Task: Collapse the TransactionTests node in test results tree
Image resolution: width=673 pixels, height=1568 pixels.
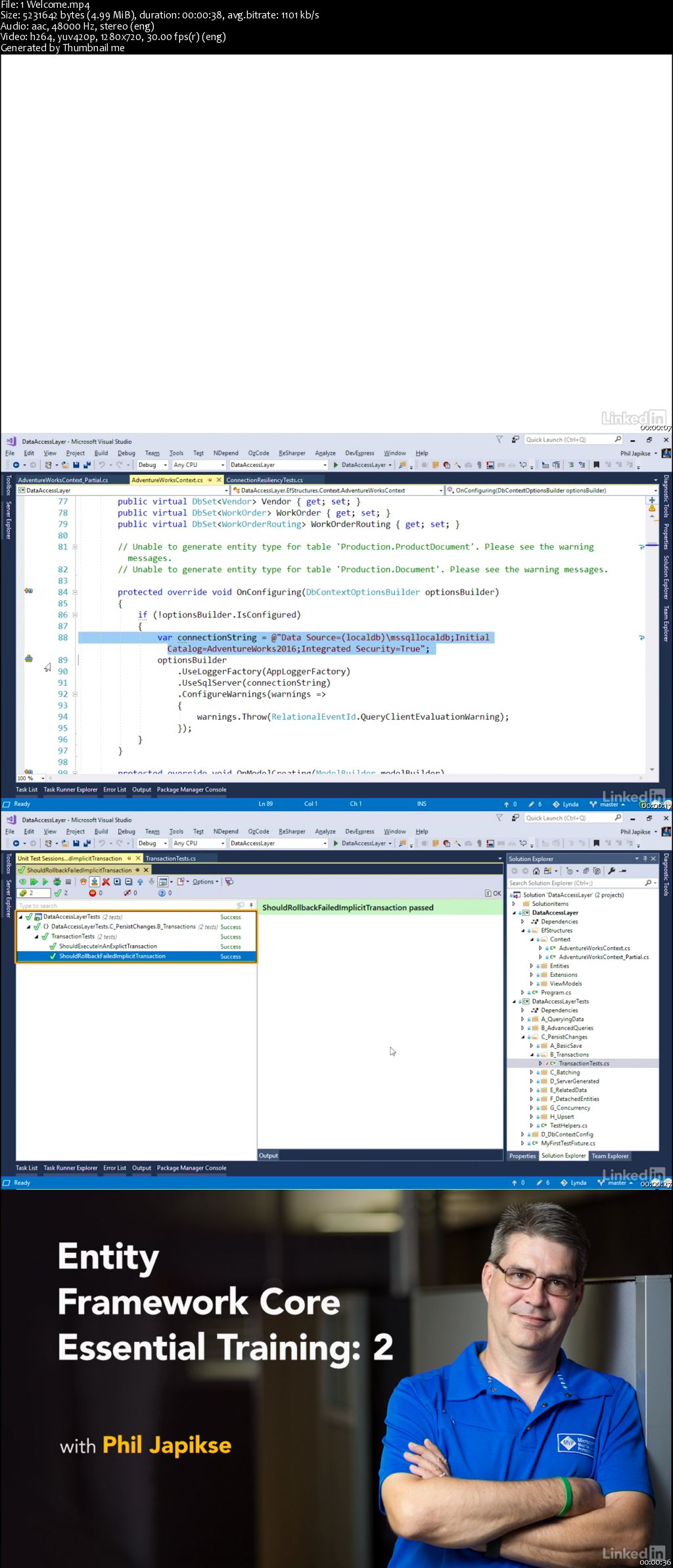Action: point(36,937)
